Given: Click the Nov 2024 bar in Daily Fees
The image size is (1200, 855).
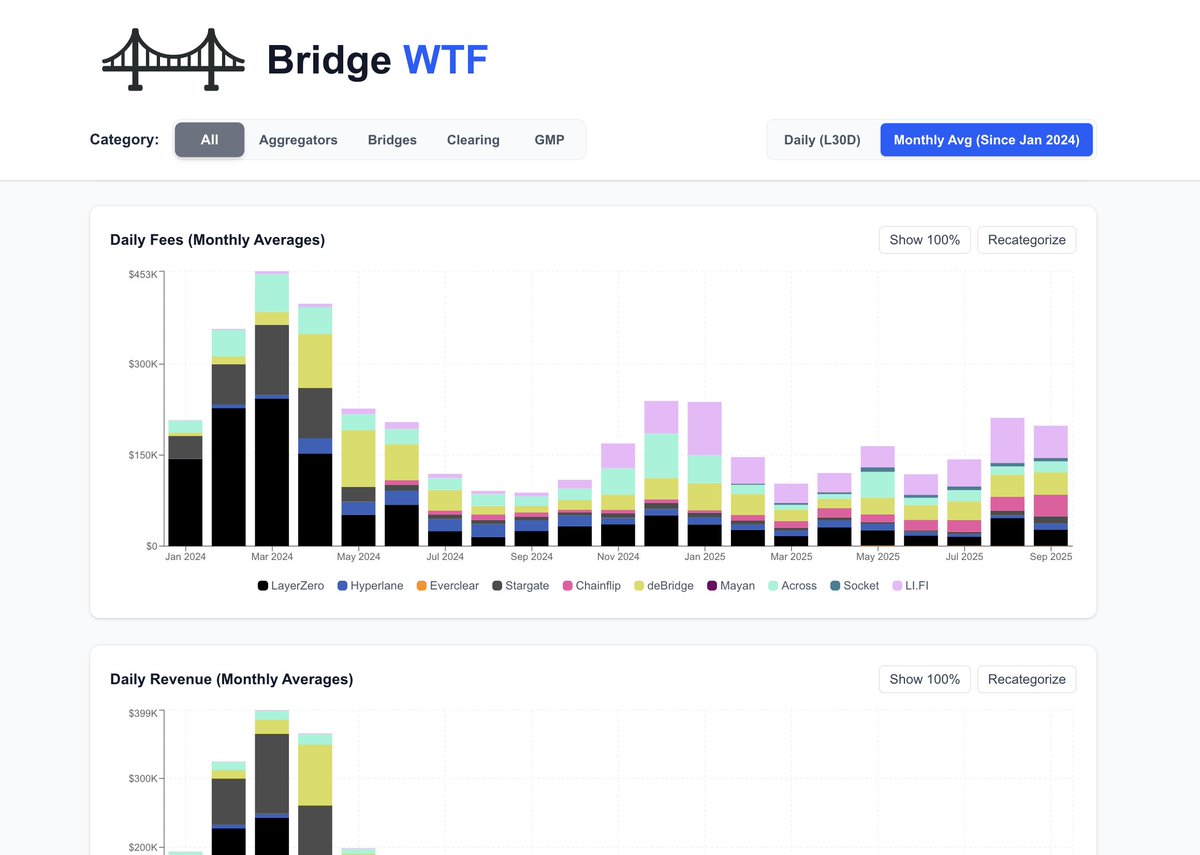Looking at the screenshot, I should pyautogui.click(x=618, y=495).
